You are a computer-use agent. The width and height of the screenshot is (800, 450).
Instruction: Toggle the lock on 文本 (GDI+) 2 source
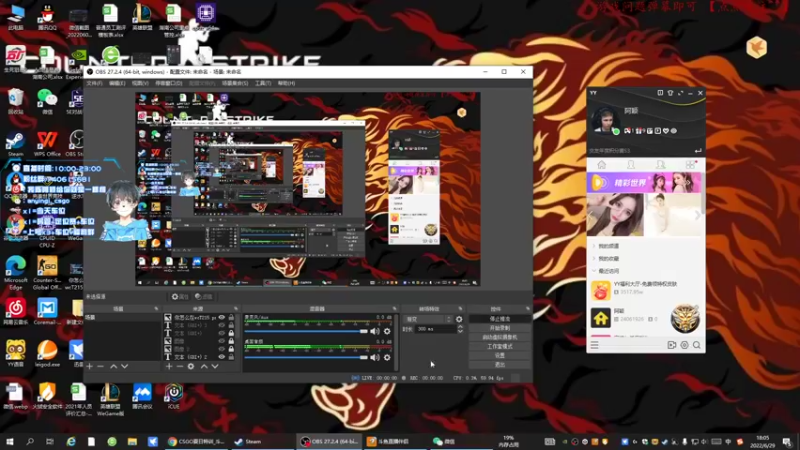231,357
